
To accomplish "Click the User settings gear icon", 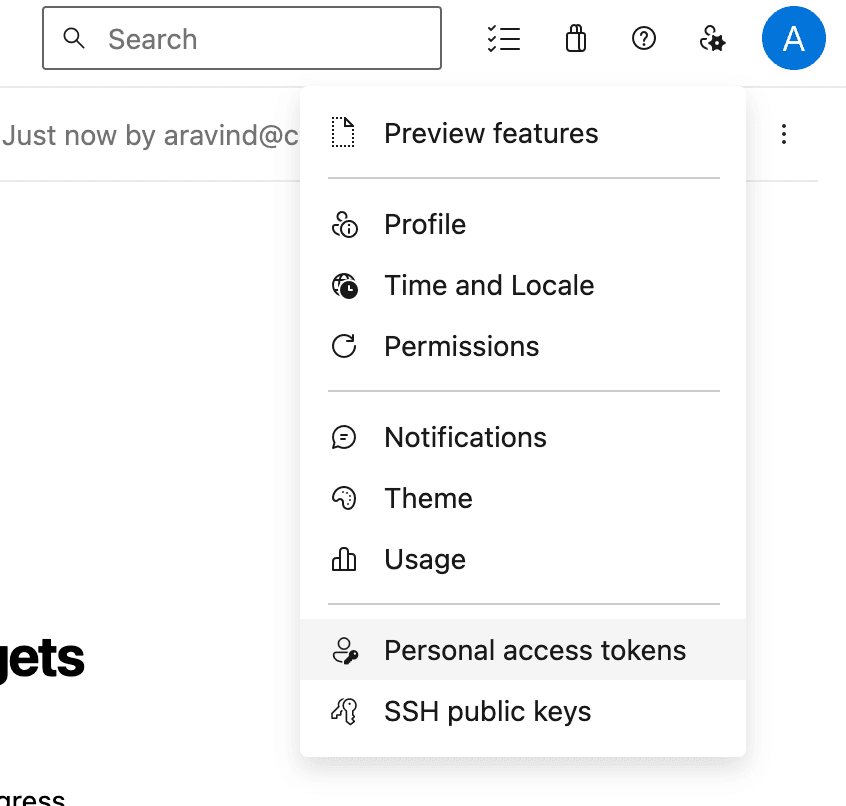I will (712, 39).
